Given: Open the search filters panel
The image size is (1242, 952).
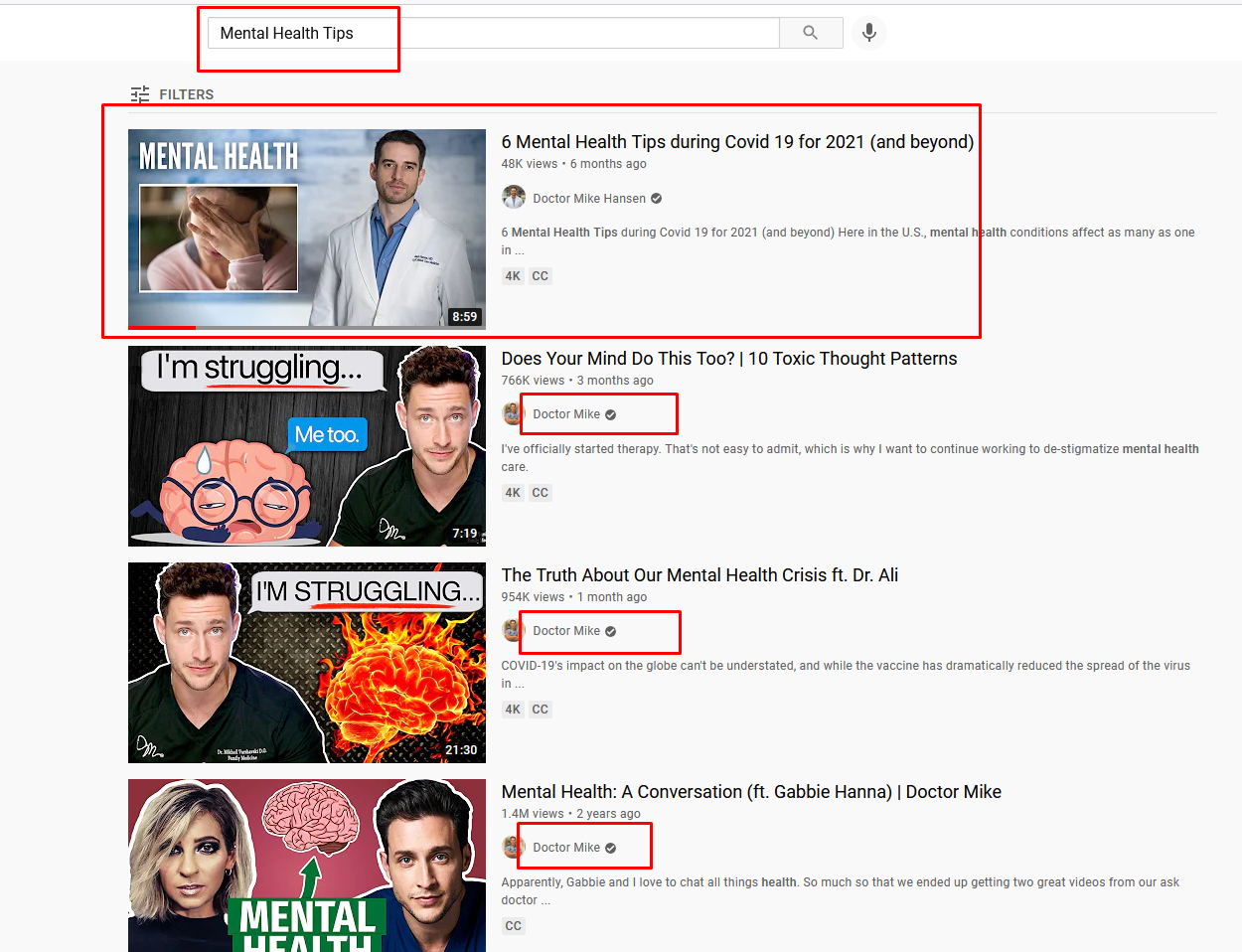Looking at the screenshot, I should pyautogui.click(x=172, y=94).
